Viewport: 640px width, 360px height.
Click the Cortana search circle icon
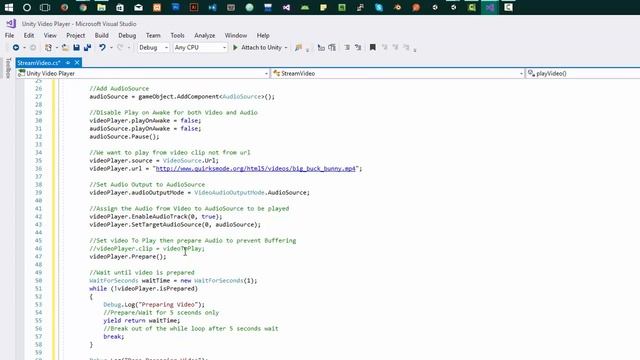click(x=27, y=7)
